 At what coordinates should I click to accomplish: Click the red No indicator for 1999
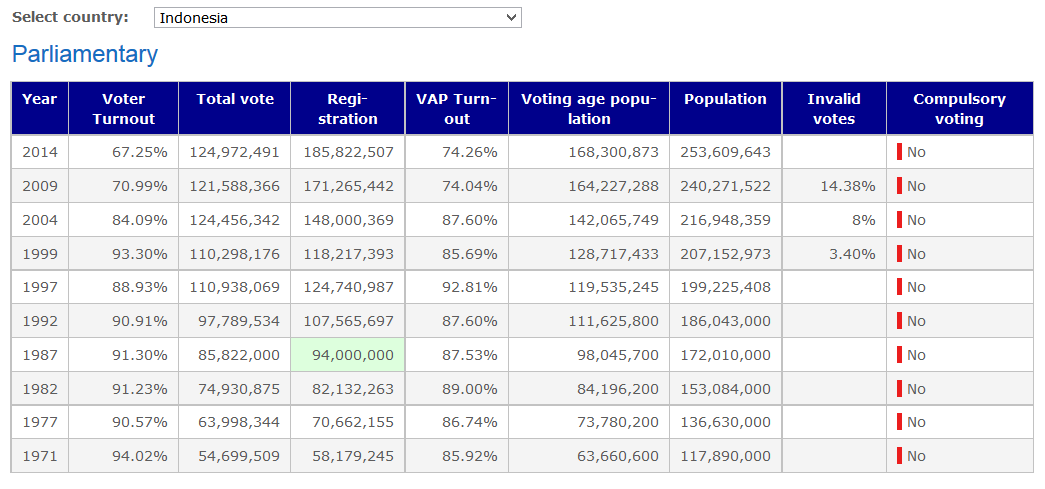pyautogui.click(x=899, y=254)
